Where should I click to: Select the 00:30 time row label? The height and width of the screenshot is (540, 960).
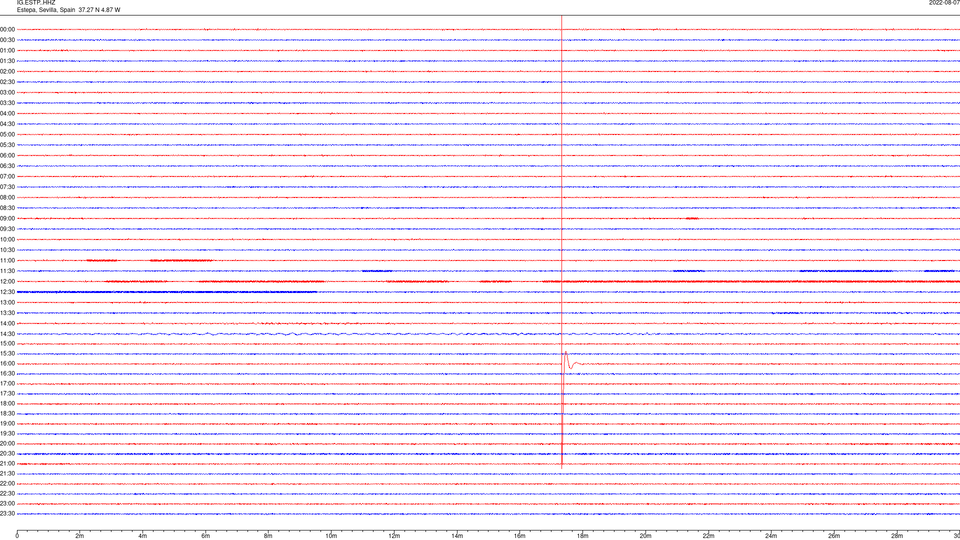click(7, 40)
